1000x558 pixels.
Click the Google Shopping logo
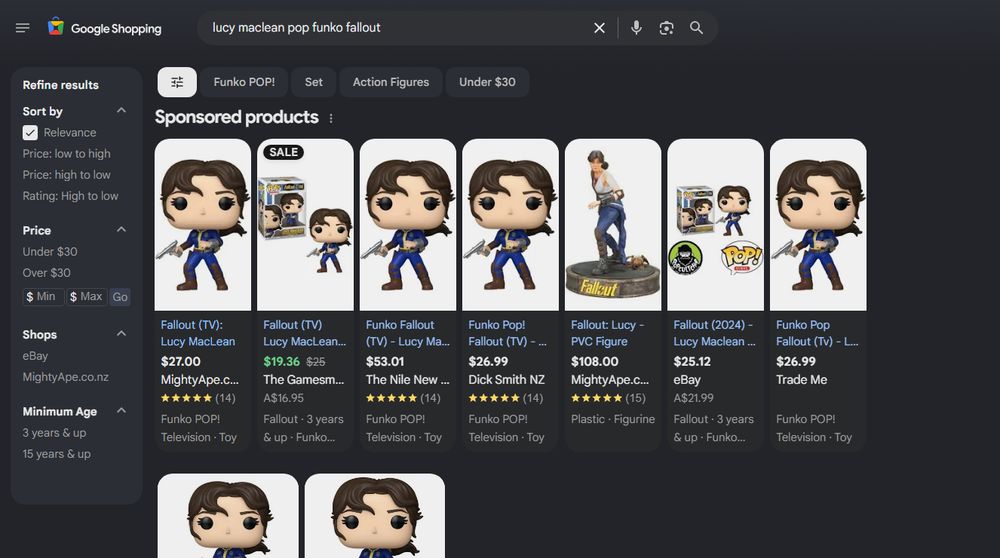pyautogui.click(x=104, y=28)
